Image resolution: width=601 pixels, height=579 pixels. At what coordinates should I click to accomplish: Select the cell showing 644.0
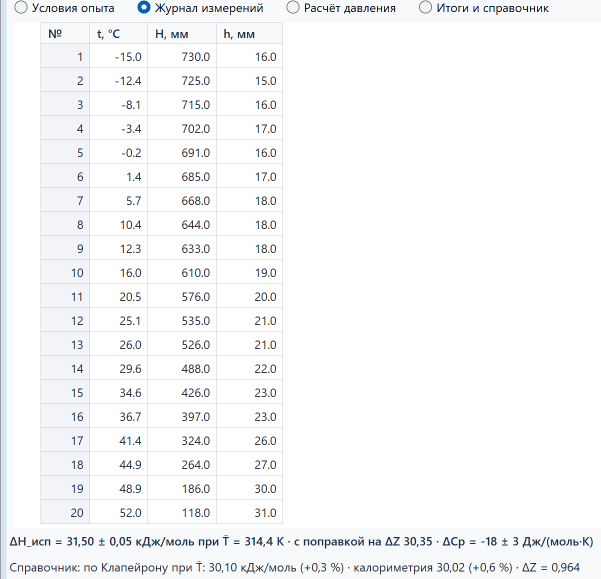pos(182,225)
